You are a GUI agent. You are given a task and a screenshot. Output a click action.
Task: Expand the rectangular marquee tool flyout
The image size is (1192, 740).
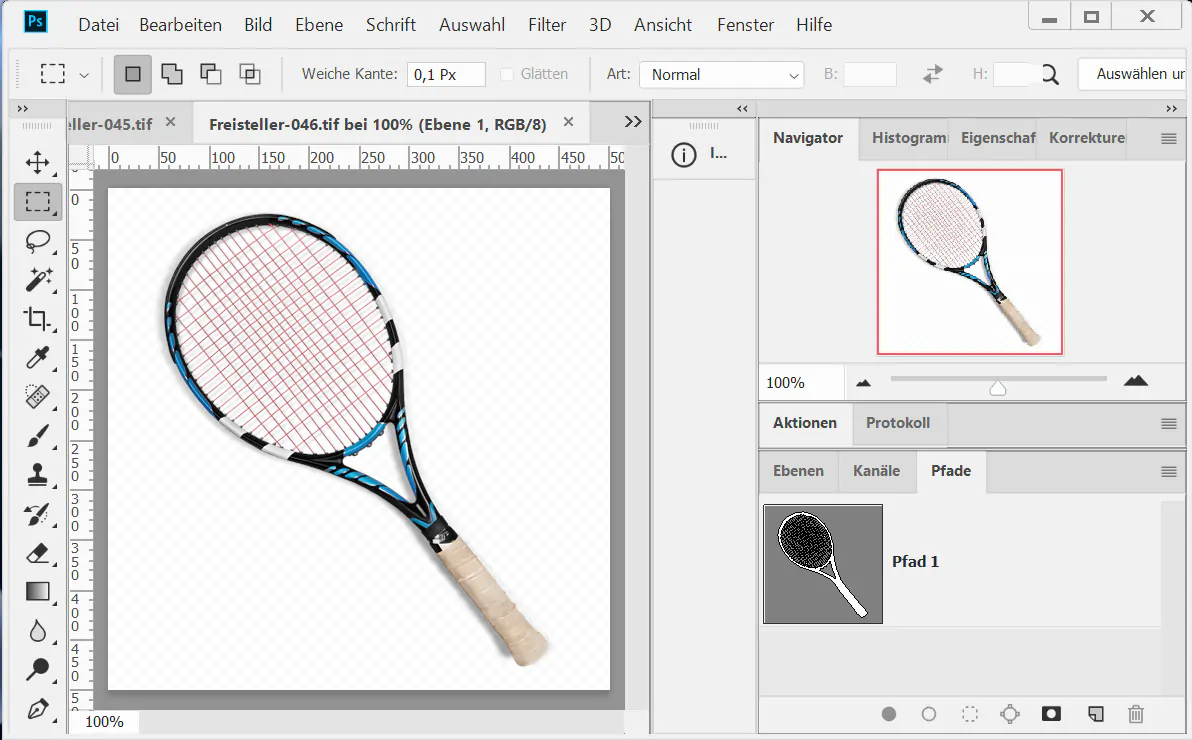(x=85, y=74)
